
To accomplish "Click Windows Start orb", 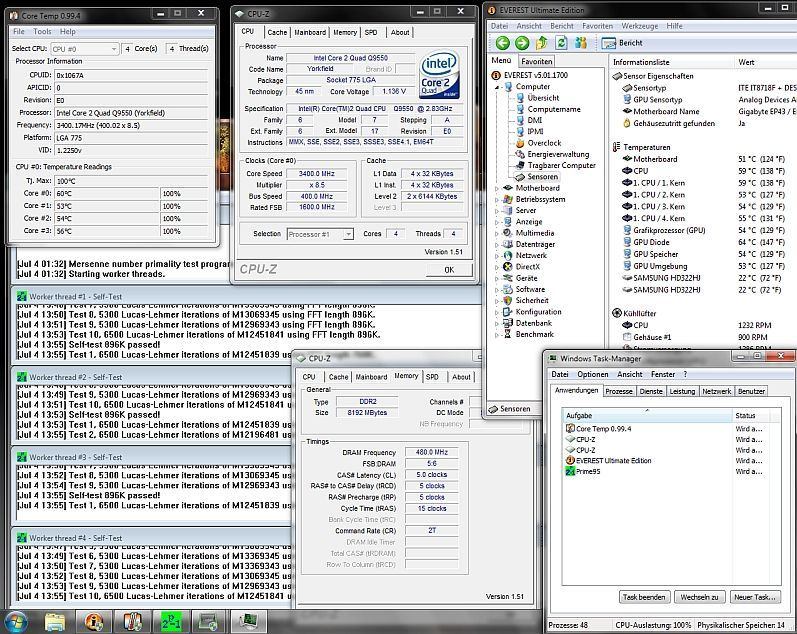I will (15, 621).
